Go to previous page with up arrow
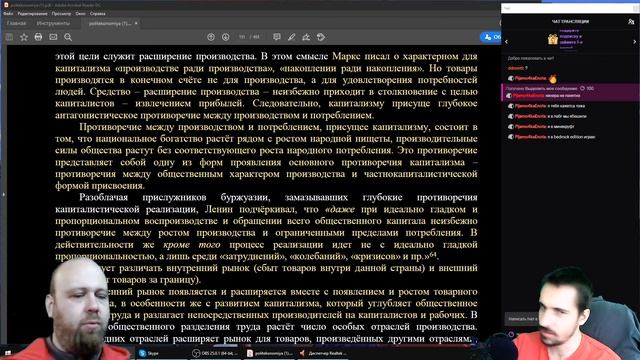Screen dimensions: 640x360 click(211, 37)
